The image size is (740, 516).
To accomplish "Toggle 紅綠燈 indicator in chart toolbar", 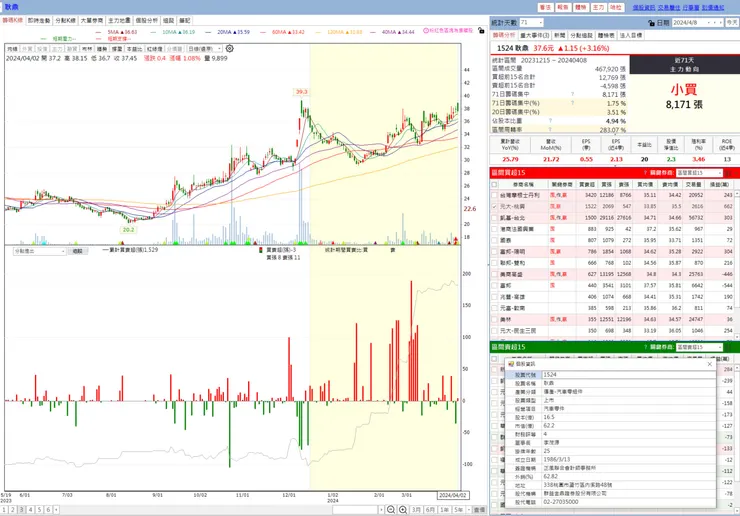I will click(x=154, y=49).
